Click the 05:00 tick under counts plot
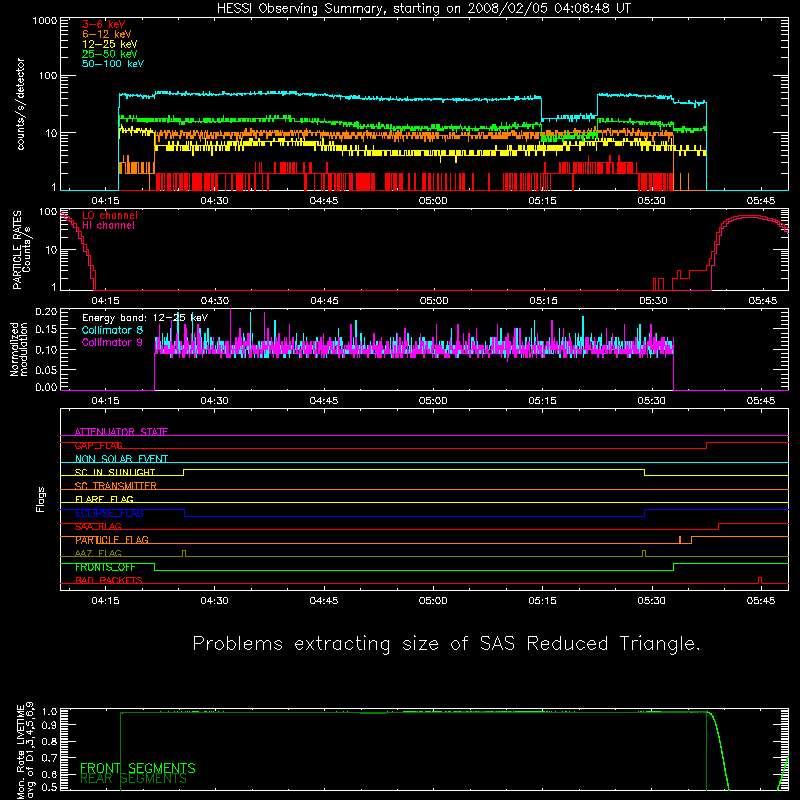800x800 pixels. tap(433, 201)
